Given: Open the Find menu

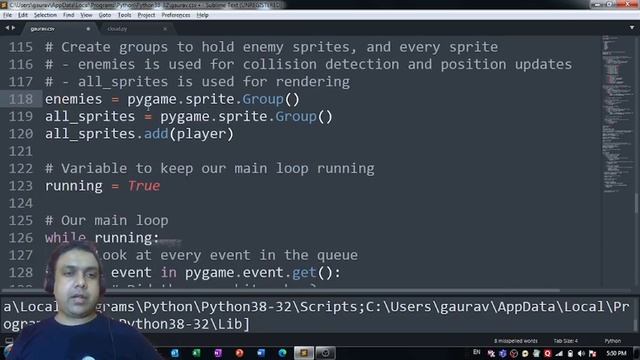Looking at the screenshot, I should click(x=69, y=15).
